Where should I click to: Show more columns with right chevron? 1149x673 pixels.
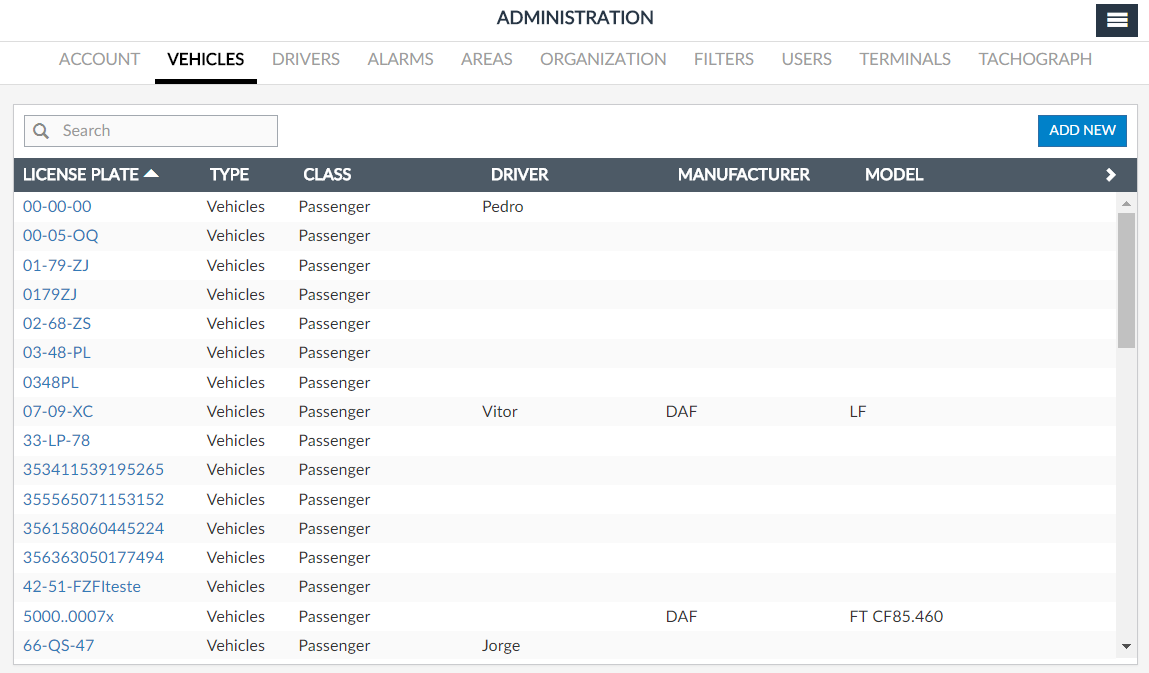pos(1110,175)
